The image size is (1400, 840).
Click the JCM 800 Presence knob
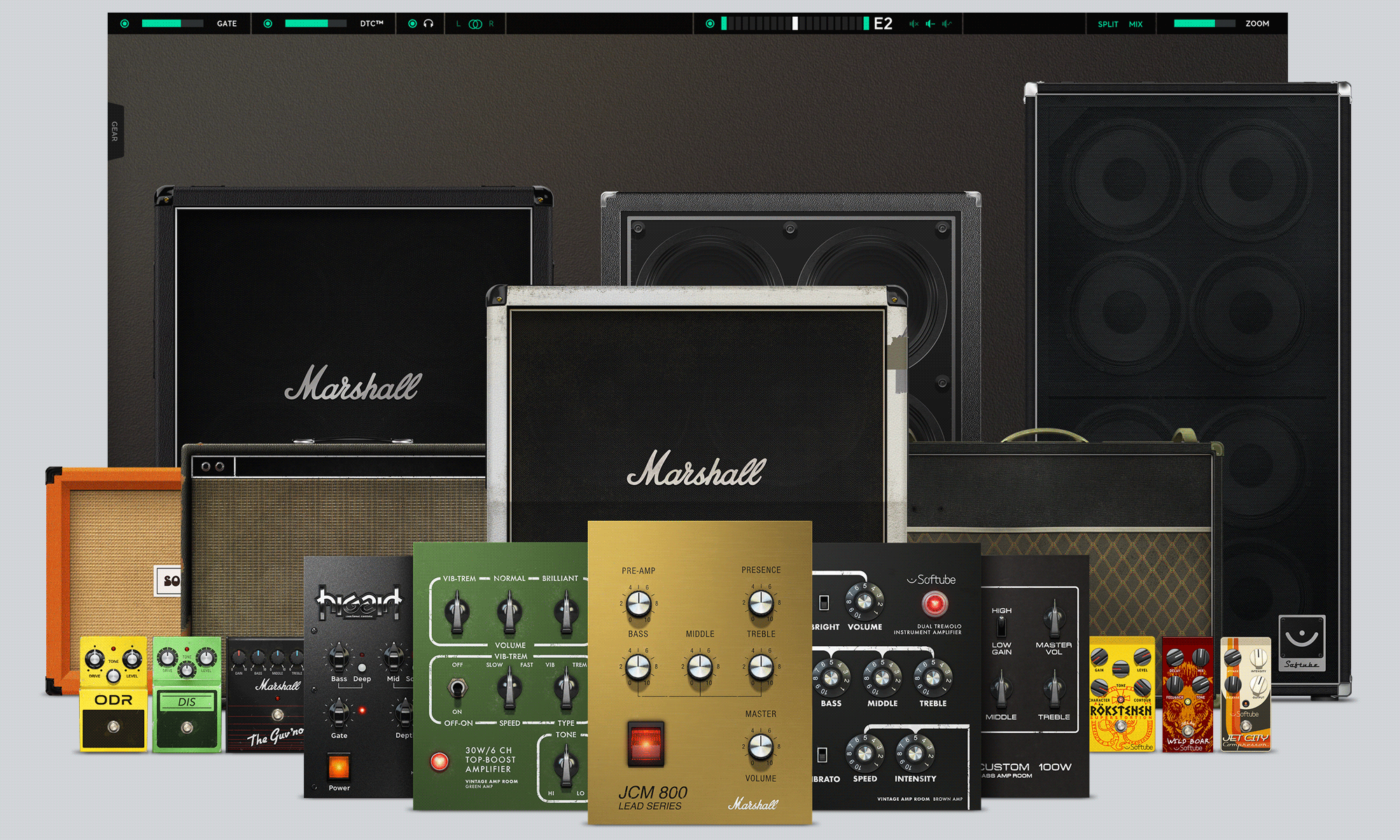point(761,603)
